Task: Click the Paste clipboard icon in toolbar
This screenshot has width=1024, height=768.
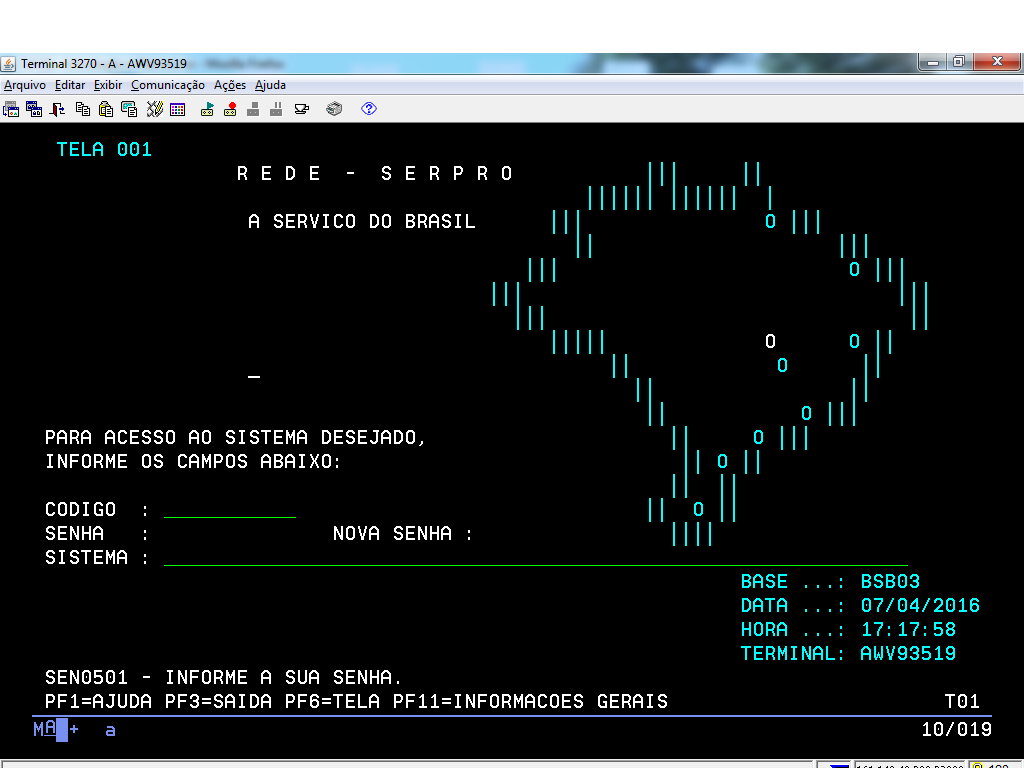Action: click(106, 109)
